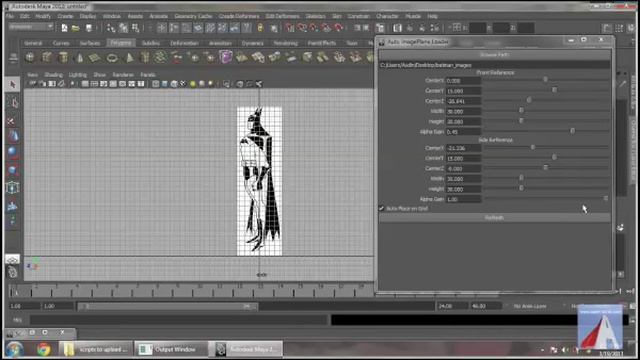Click the image path text field
Image resolution: width=640 pixels, height=360 pixels.
tap(495, 65)
